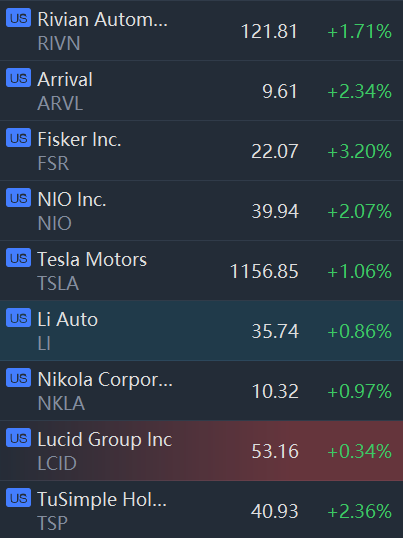Click the US market badge beside Rivian
This screenshot has width=403, height=538.
[x=19, y=18]
